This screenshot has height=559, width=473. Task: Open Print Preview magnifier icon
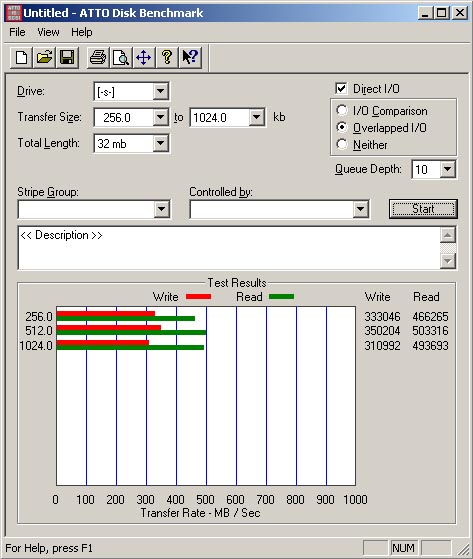click(121, 57)
